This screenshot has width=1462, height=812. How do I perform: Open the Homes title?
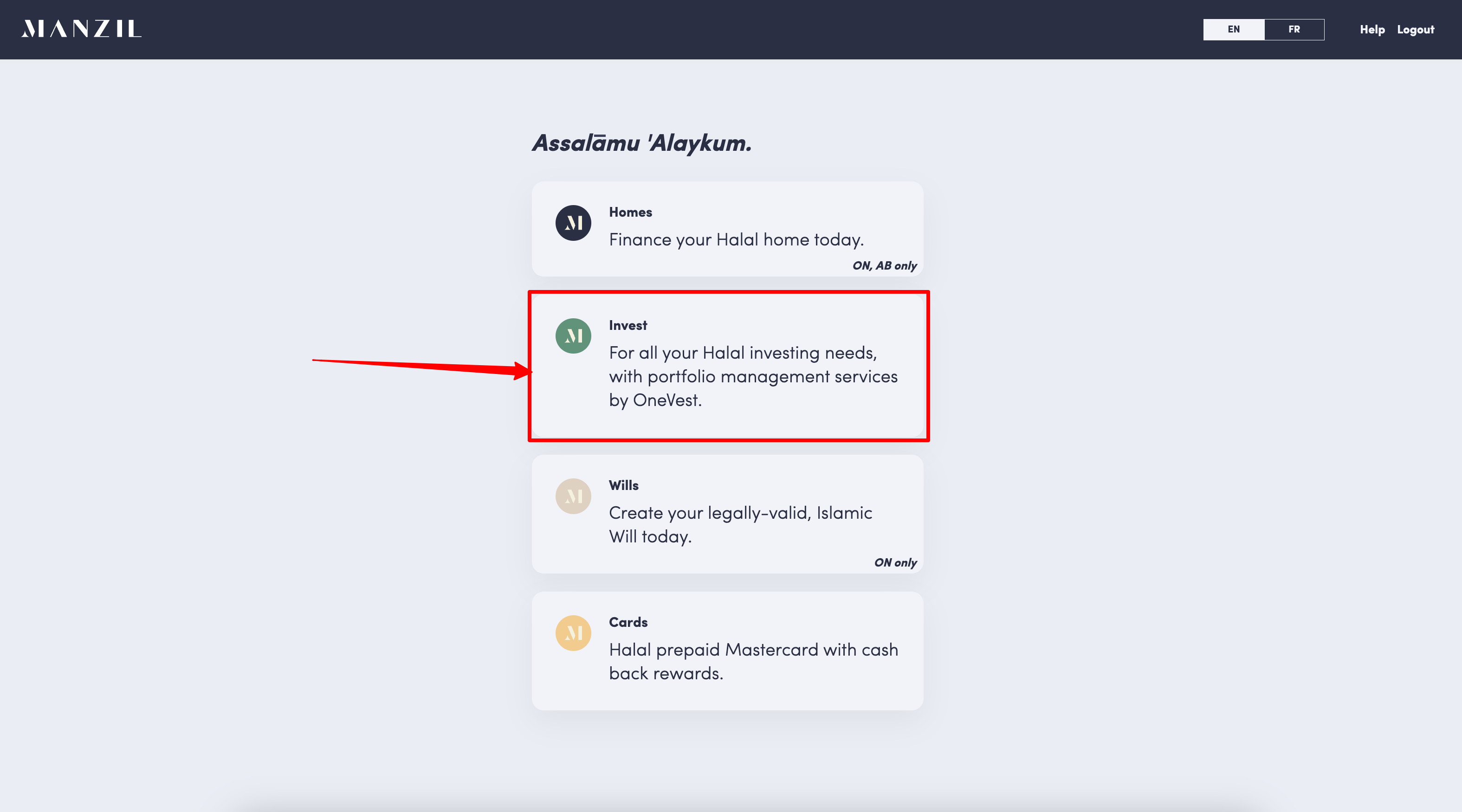(x=630, y=212)
